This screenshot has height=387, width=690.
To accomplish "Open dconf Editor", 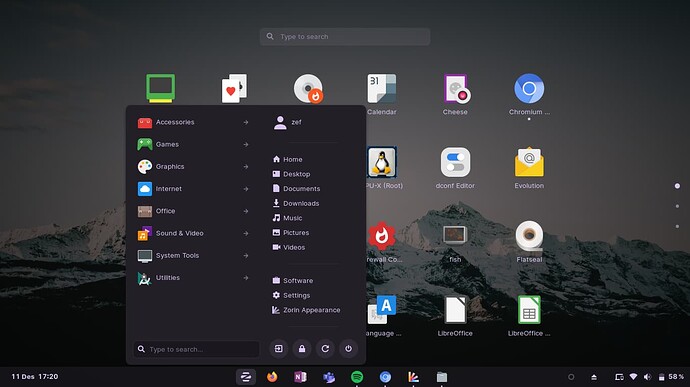I will point(455,162).
